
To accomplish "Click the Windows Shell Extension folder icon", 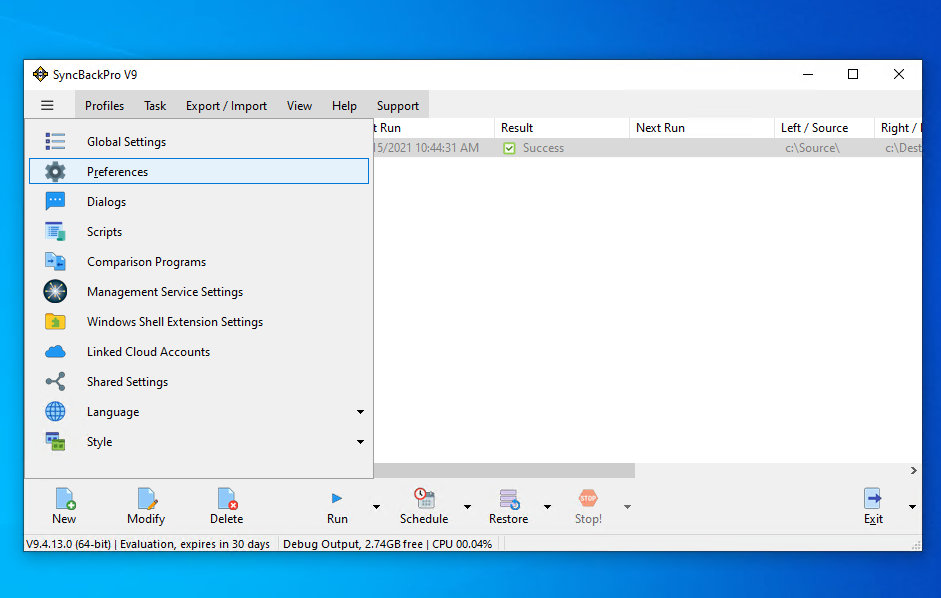I will [x=55, y=322].
